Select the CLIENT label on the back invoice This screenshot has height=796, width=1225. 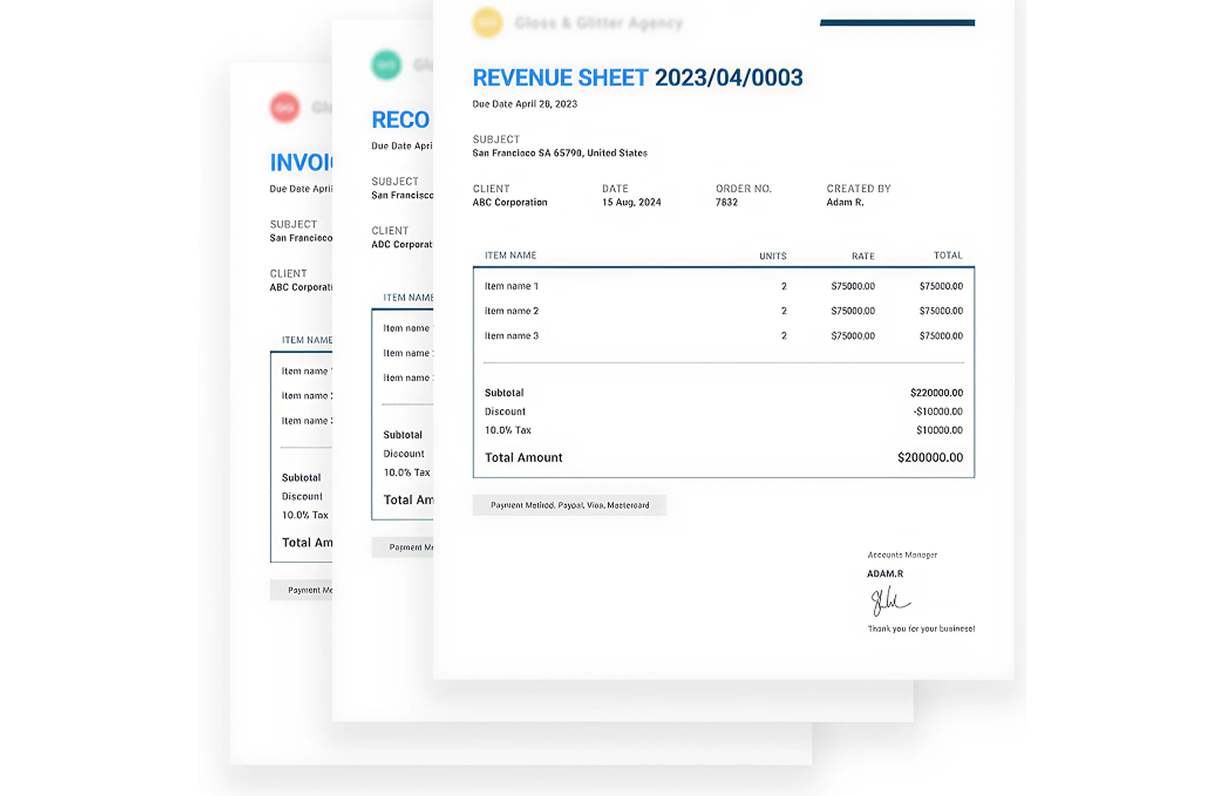pyautogui.click(x=288, y=273)
